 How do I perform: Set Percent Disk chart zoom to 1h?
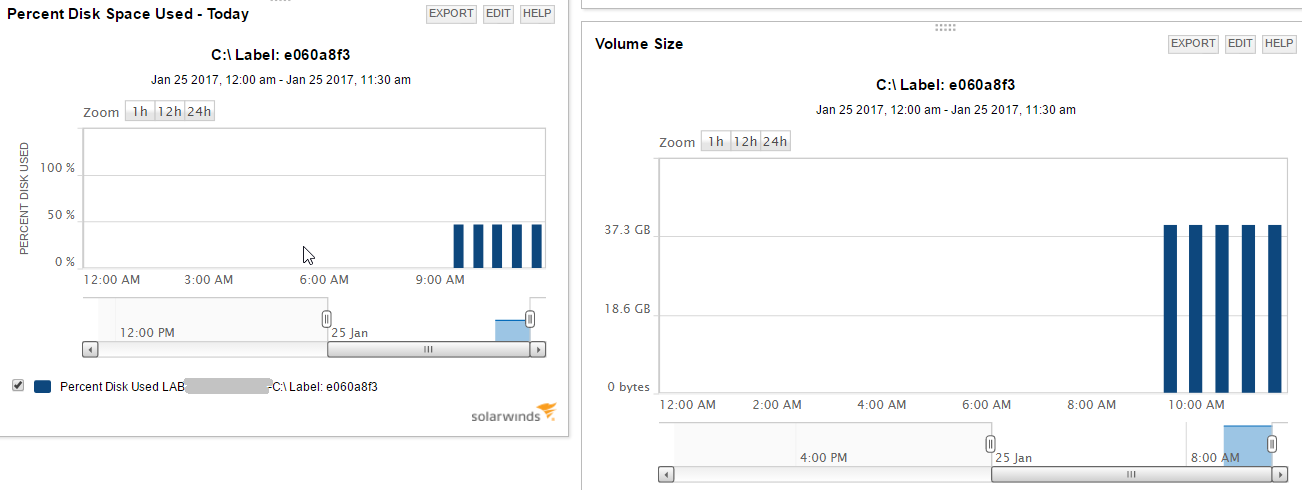coord(140,112)
